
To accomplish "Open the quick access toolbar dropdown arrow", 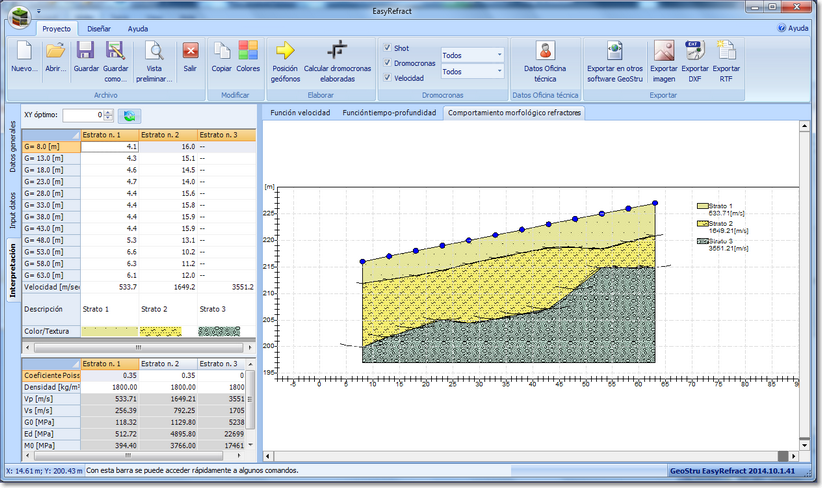I will [39, 11].
